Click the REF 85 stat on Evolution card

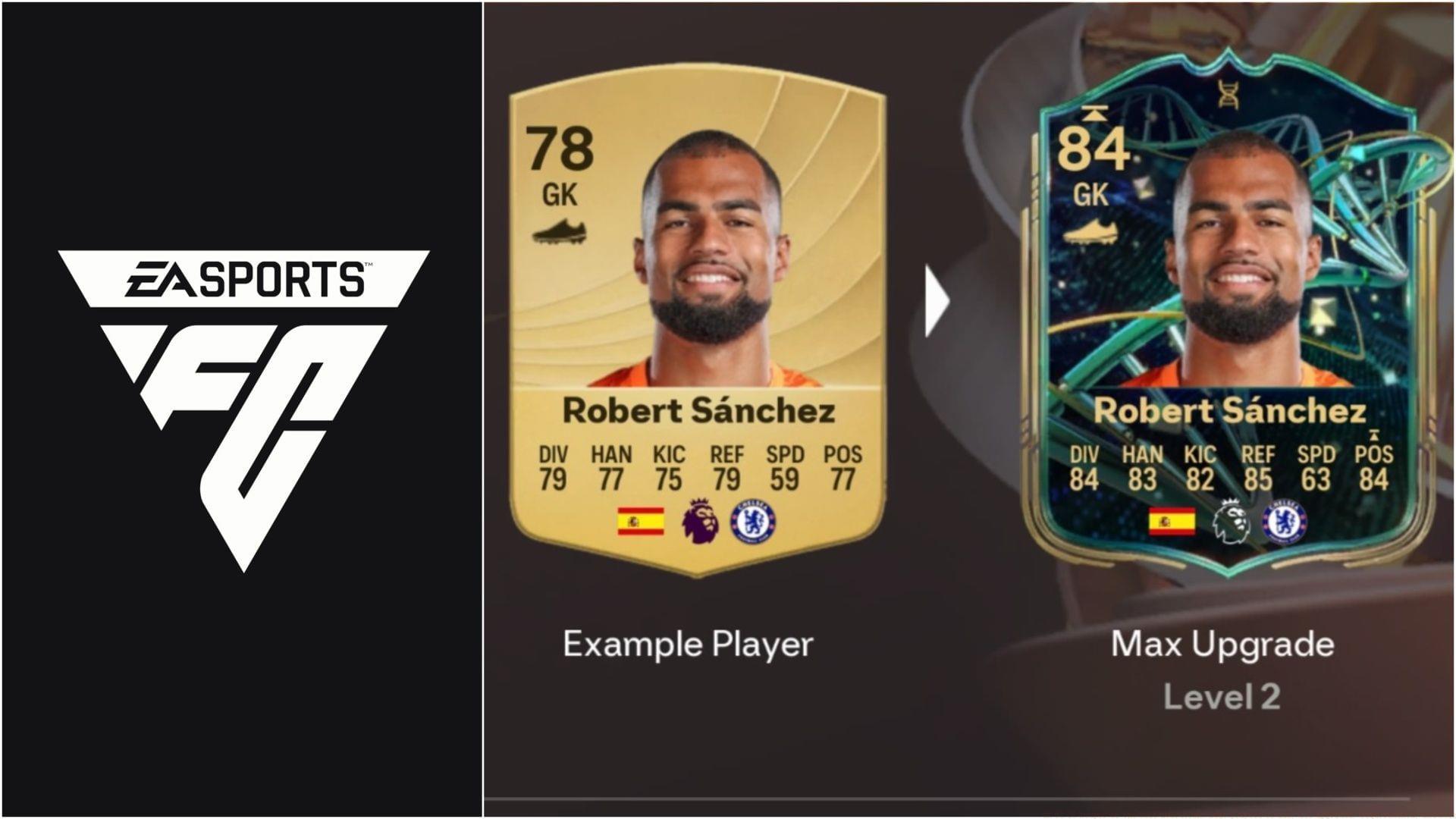click(x=1257, y=469)
